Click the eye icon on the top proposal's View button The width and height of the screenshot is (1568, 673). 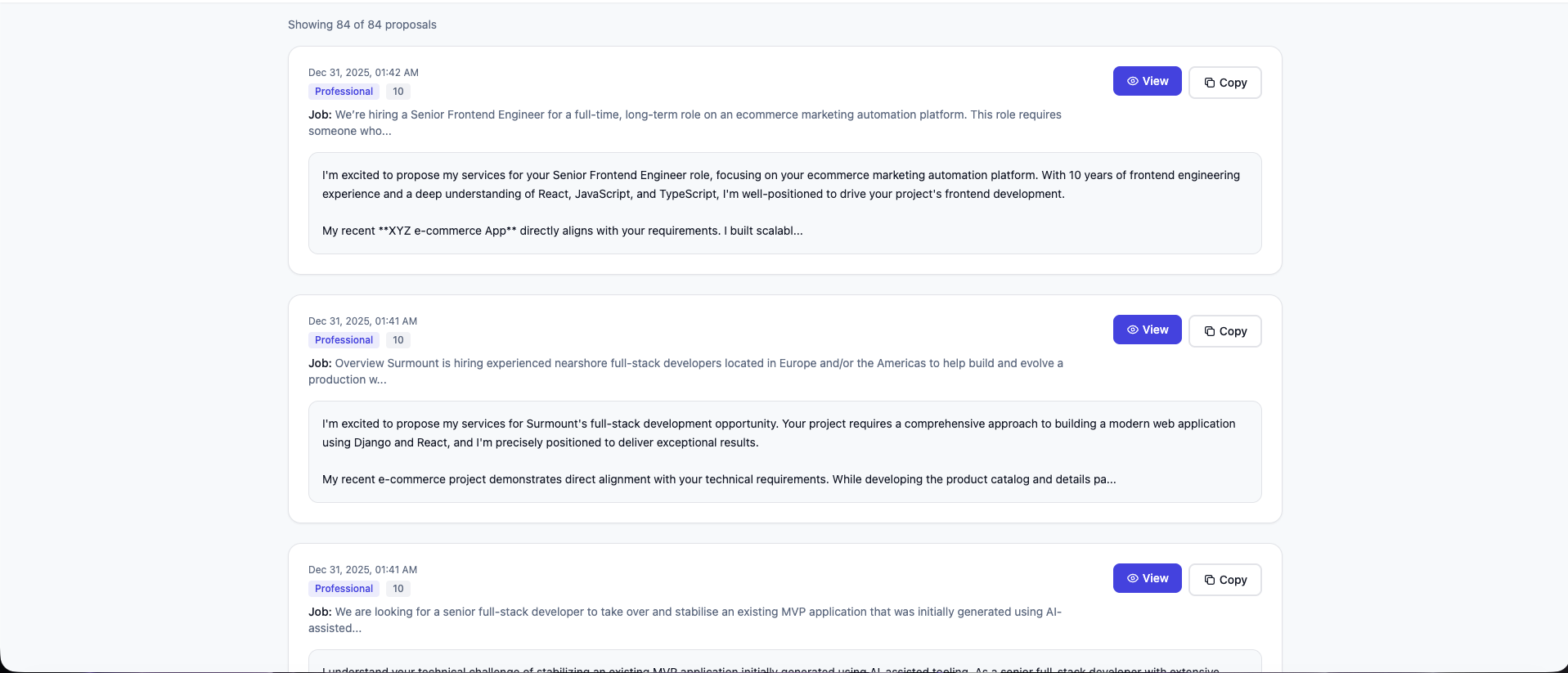[1132, 81]
